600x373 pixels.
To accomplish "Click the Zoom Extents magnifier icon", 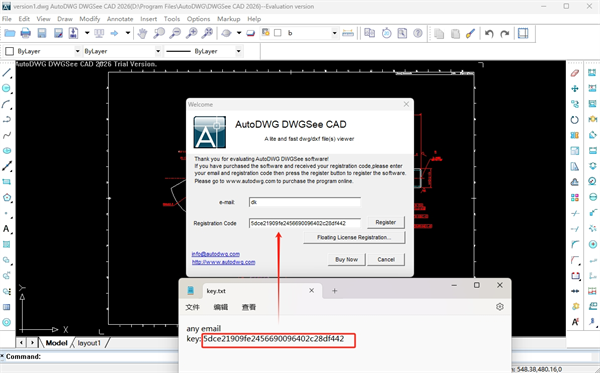I will [x=207, y=33].
